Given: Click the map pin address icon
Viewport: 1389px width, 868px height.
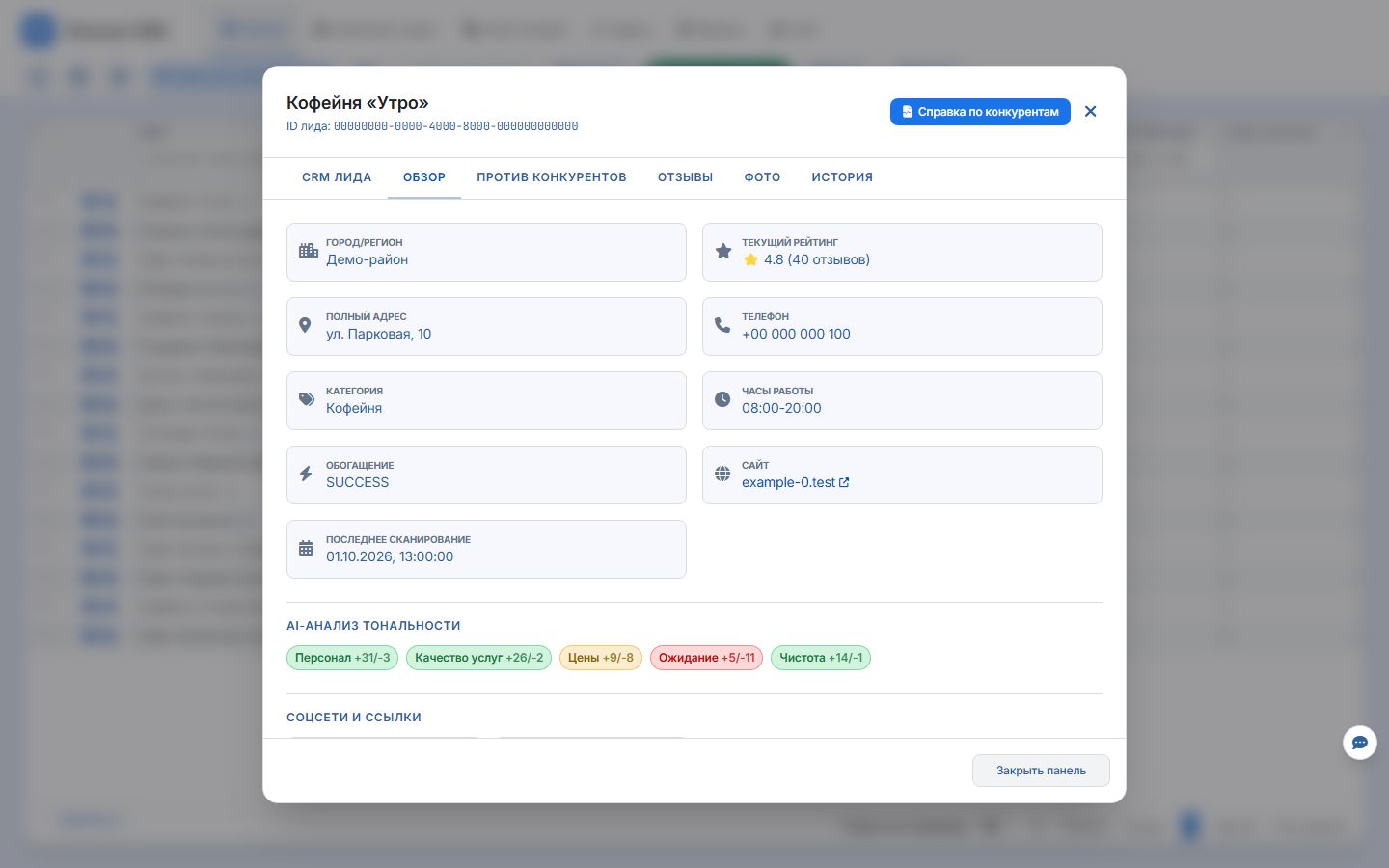Looking at the screenshot, I should tap(305, 325).
